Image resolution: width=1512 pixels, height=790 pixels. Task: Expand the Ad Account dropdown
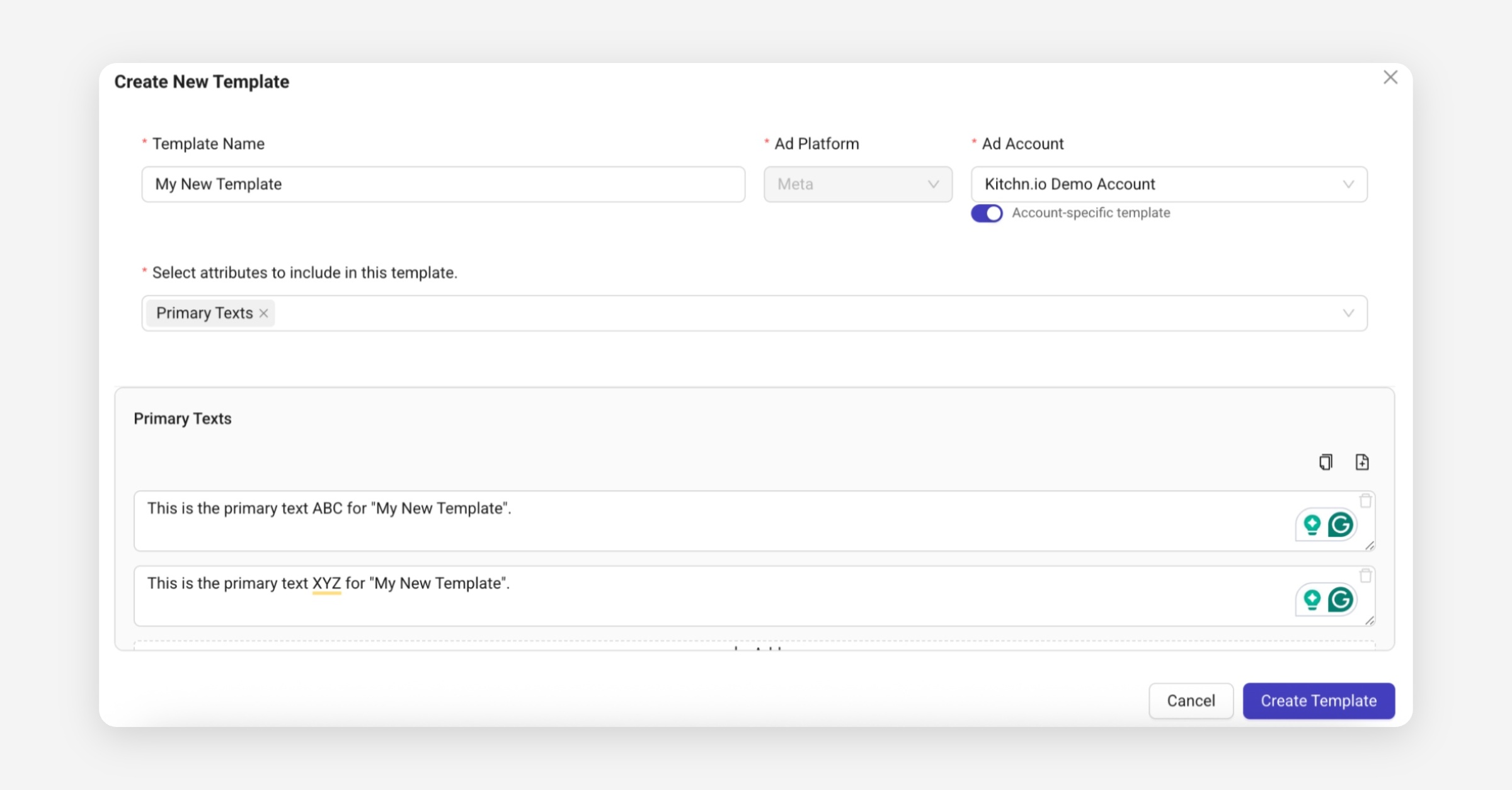point(1169,184)
